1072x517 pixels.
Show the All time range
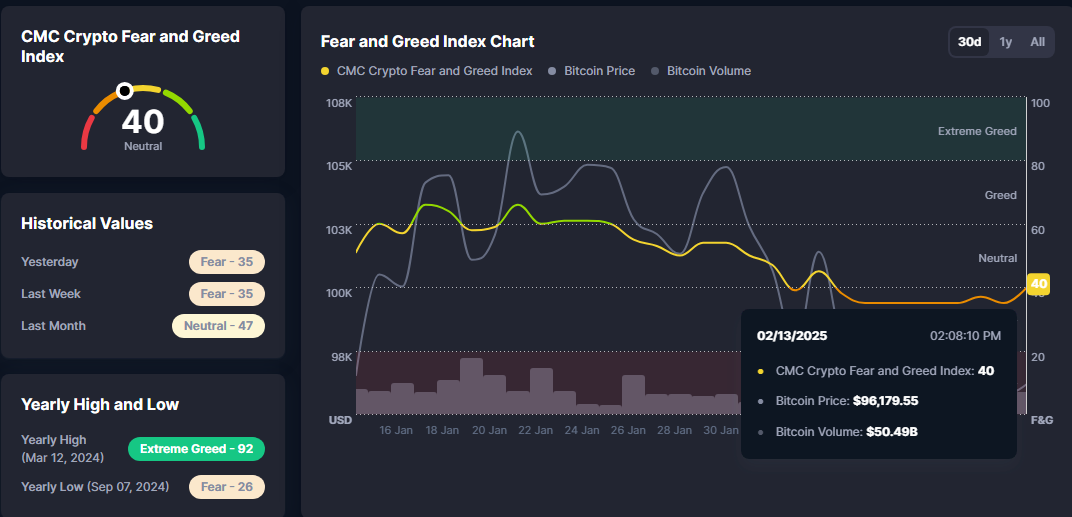pyautogui.click(x=1037, y=42)
